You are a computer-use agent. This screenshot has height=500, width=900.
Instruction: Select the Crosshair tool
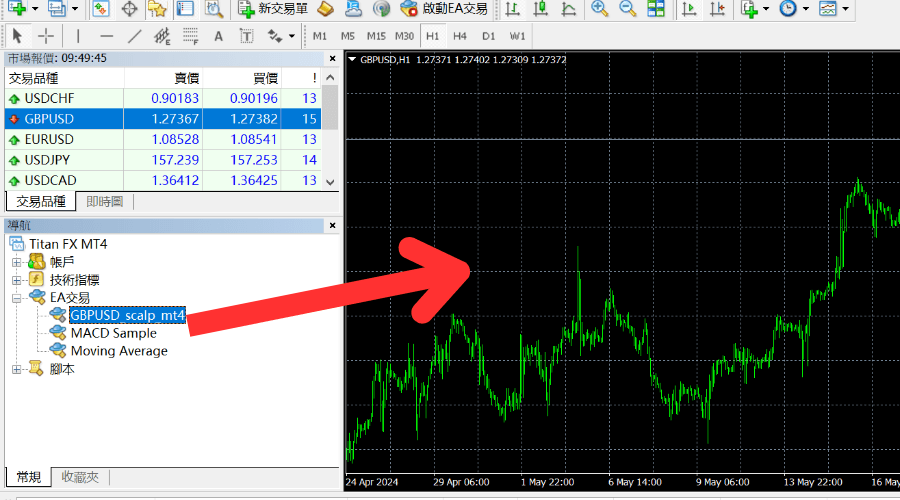[x=46, y=36]
